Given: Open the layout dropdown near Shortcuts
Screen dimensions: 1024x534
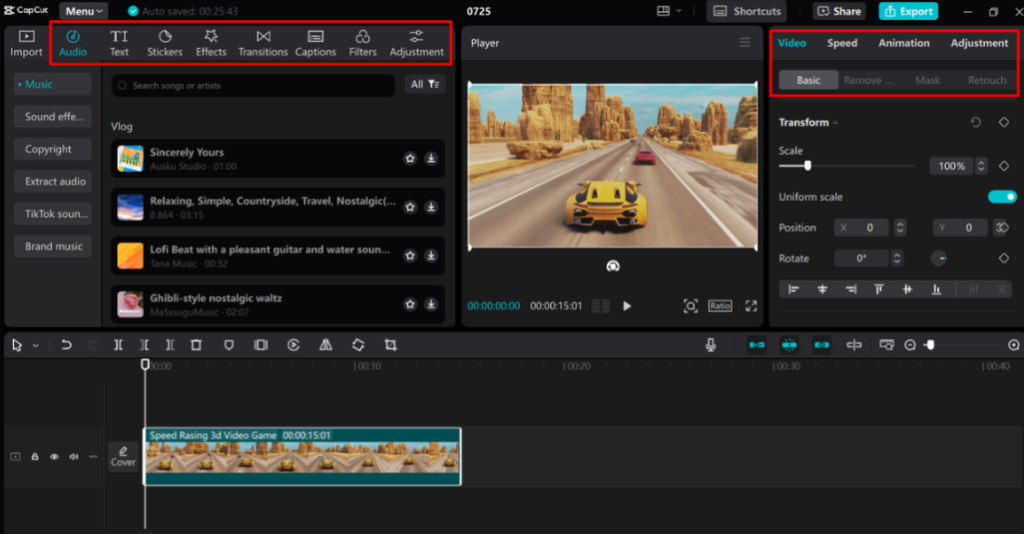Looking at the screenshot, I should tap(669, 11).
